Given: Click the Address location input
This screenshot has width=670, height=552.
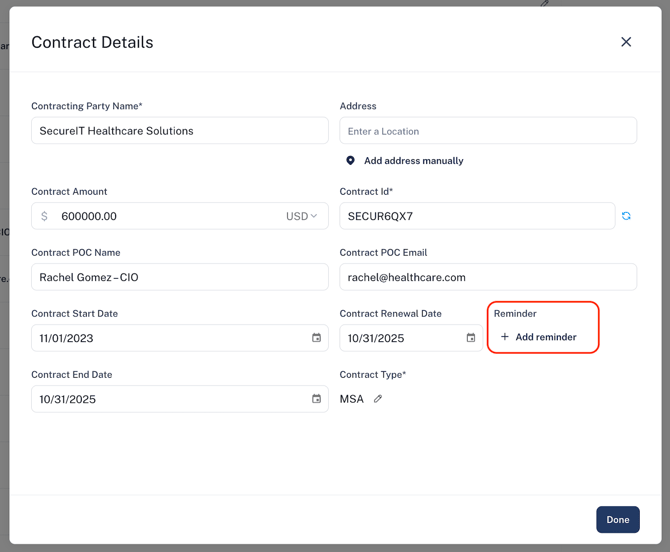Looking at the screenshot, I should tap(488, 131).
